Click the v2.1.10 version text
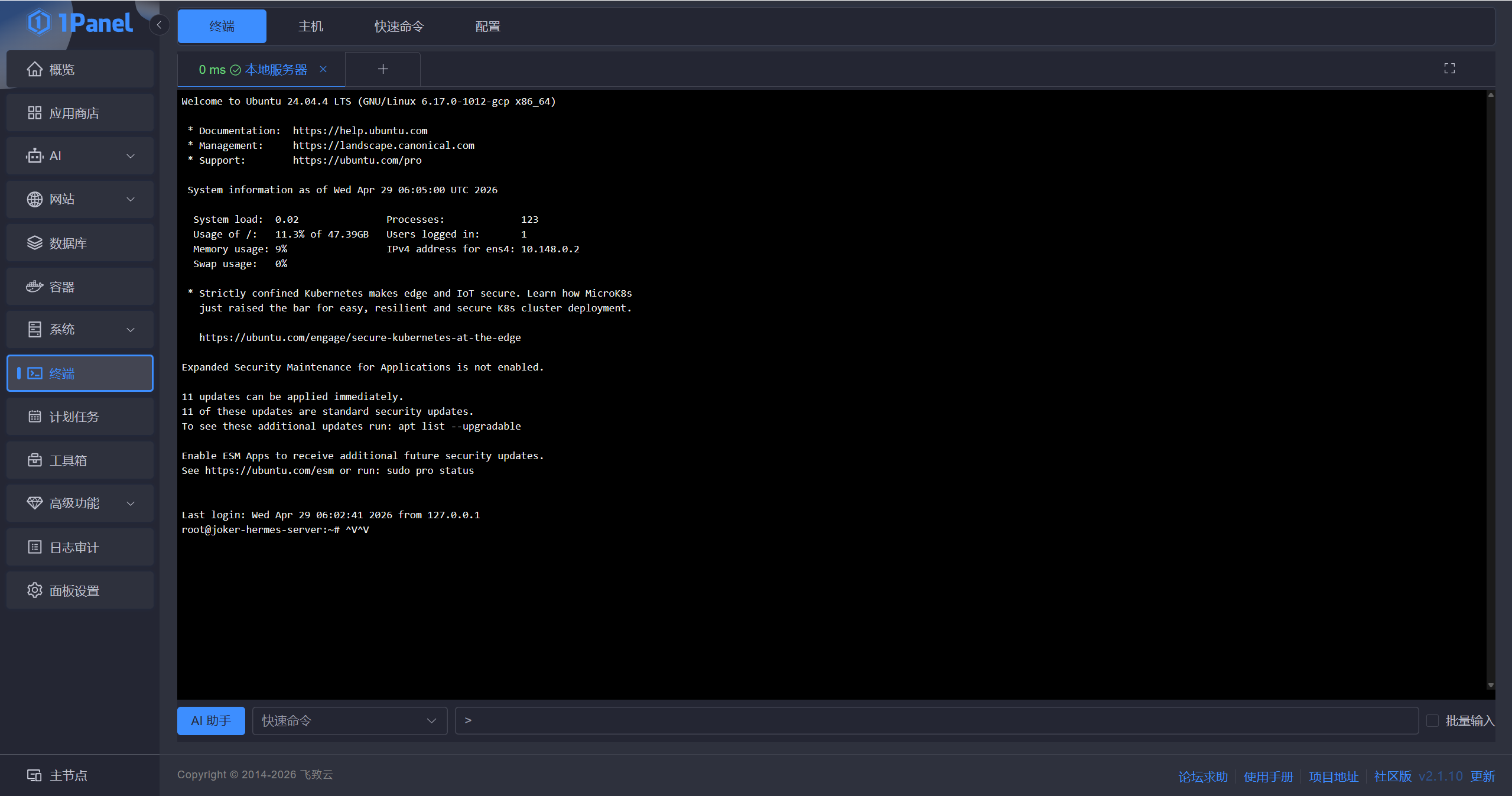This screenshot has height=796, width=1512. (x=1441, y=776)
